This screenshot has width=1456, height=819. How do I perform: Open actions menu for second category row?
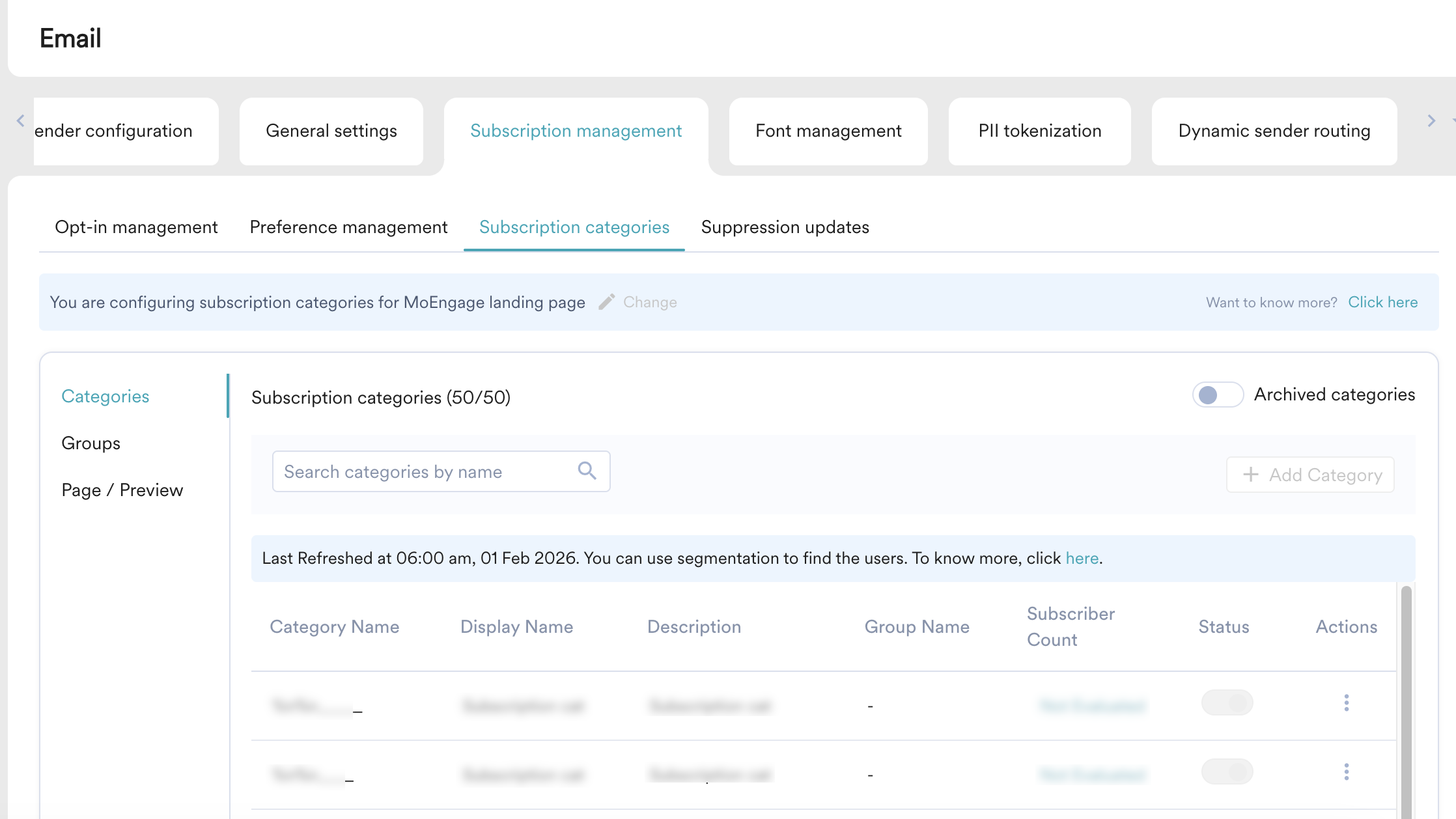pyautogui.click(x=1346, y=772)
